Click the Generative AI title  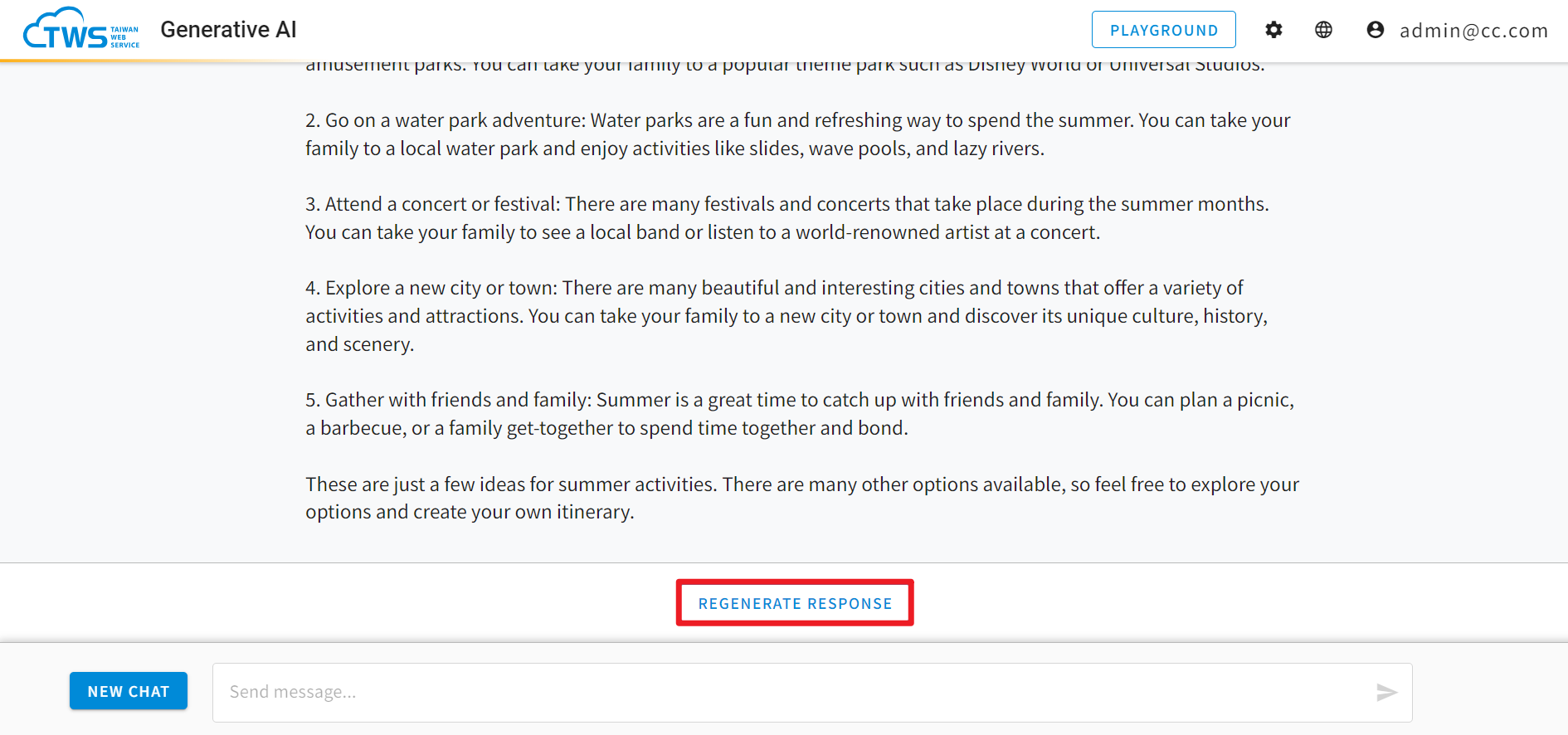pyautogui.click(x=228, y=30)
